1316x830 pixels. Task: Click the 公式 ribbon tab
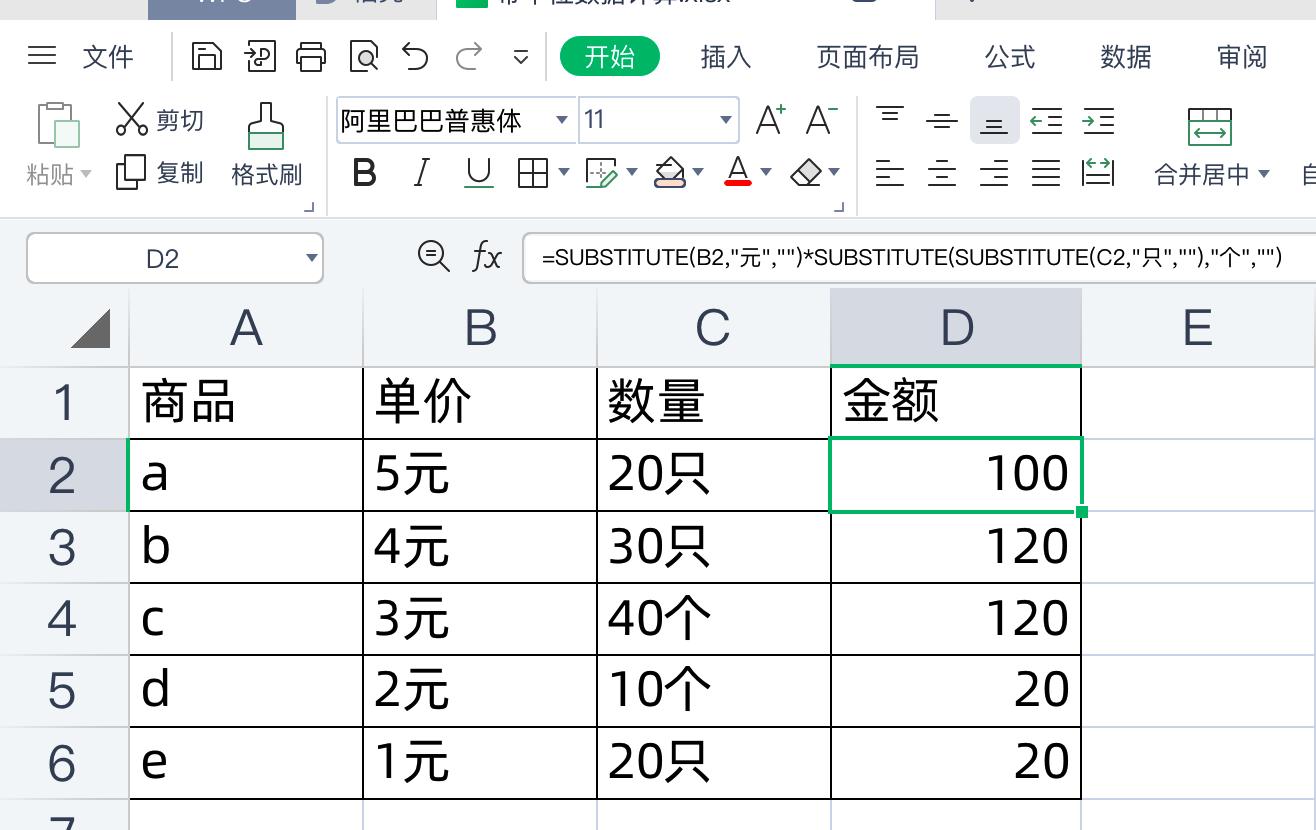point(1009,57)
